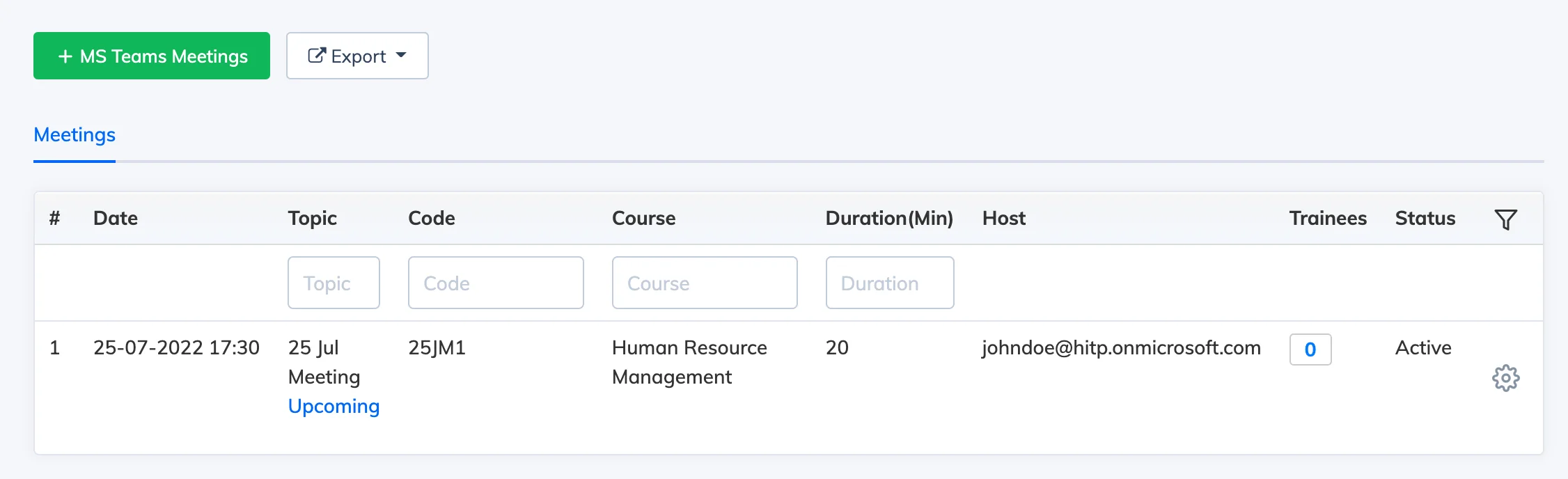
Task: Select the code 25JM1 cell
Action: (x=437, y=347)
